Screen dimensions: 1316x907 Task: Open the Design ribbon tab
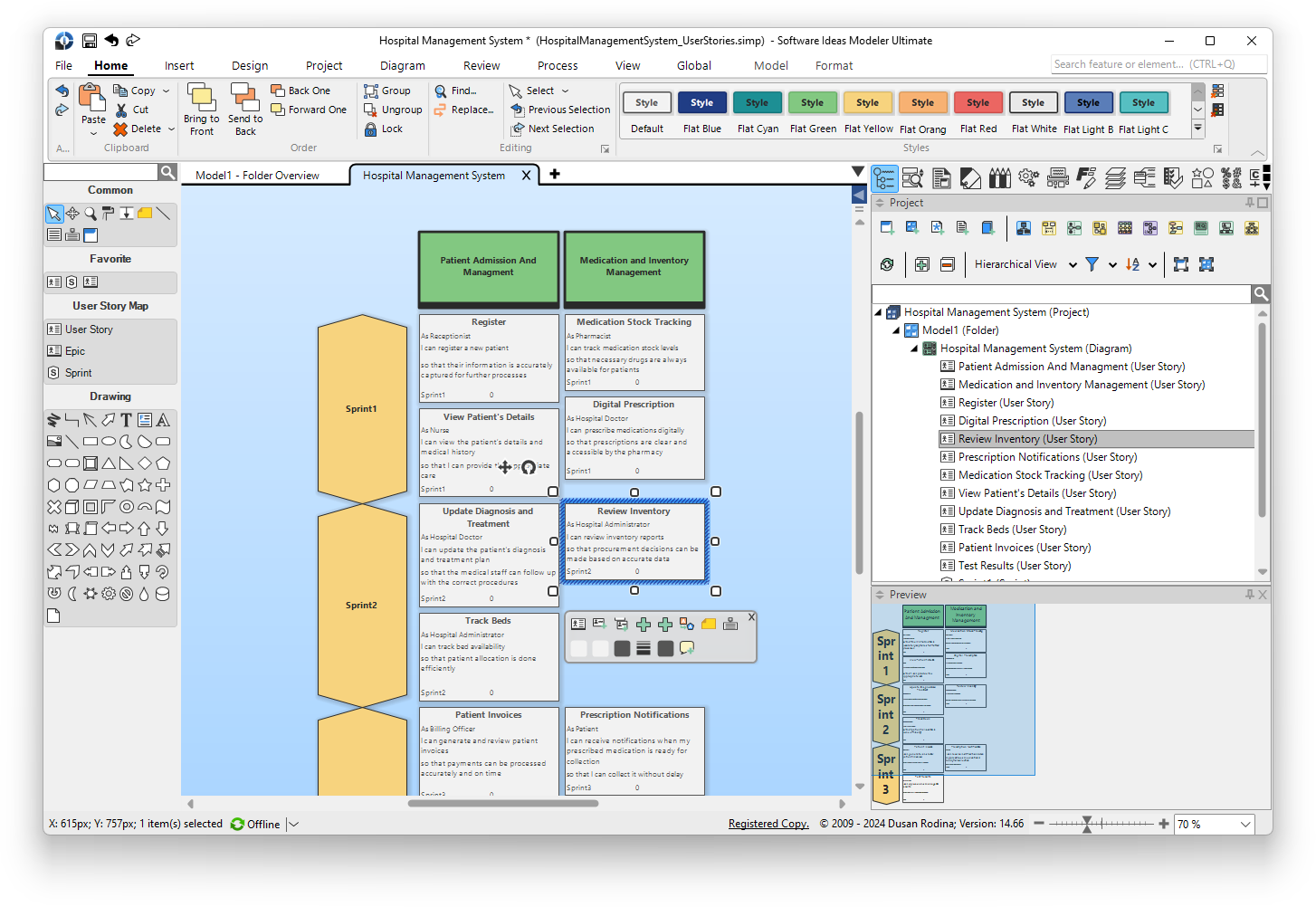tap(250, 65)
